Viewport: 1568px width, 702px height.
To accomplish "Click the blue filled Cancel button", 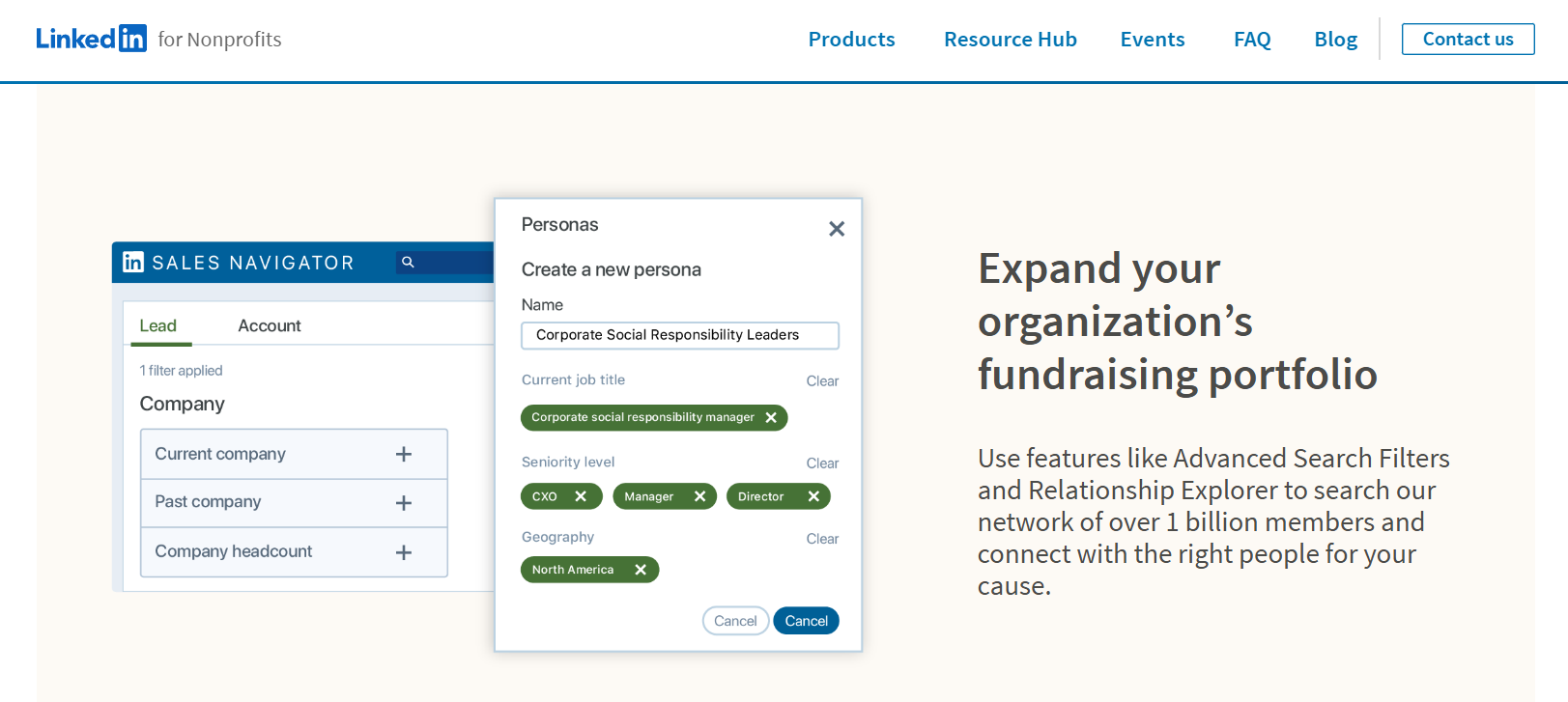I will pyautogui.click(x=806, y=621).
